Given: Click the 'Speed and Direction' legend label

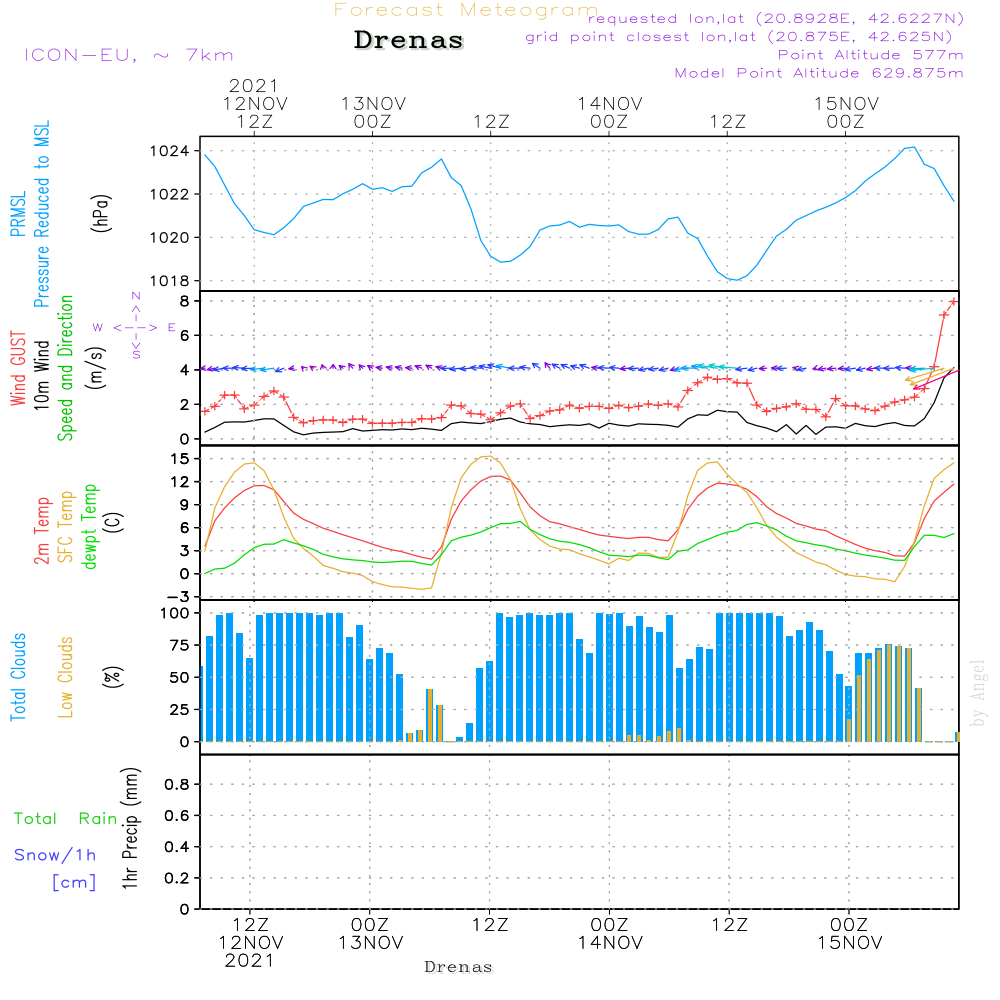Looking at the screenshot, I should coord(66,368).
